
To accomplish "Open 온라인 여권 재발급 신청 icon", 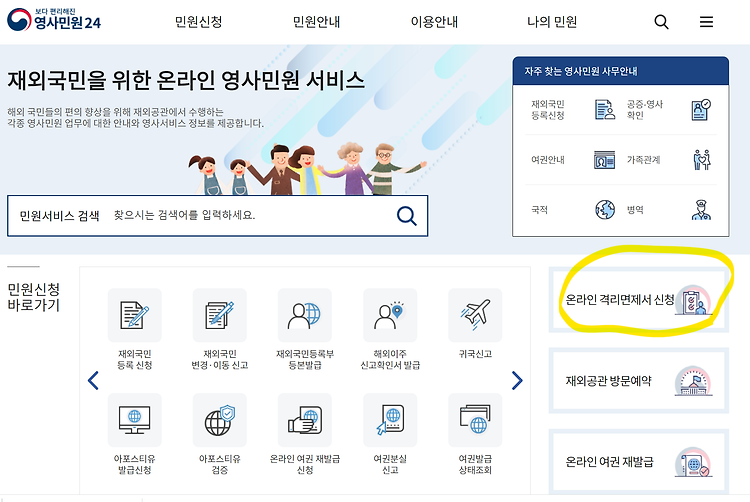I will (305, 420).
